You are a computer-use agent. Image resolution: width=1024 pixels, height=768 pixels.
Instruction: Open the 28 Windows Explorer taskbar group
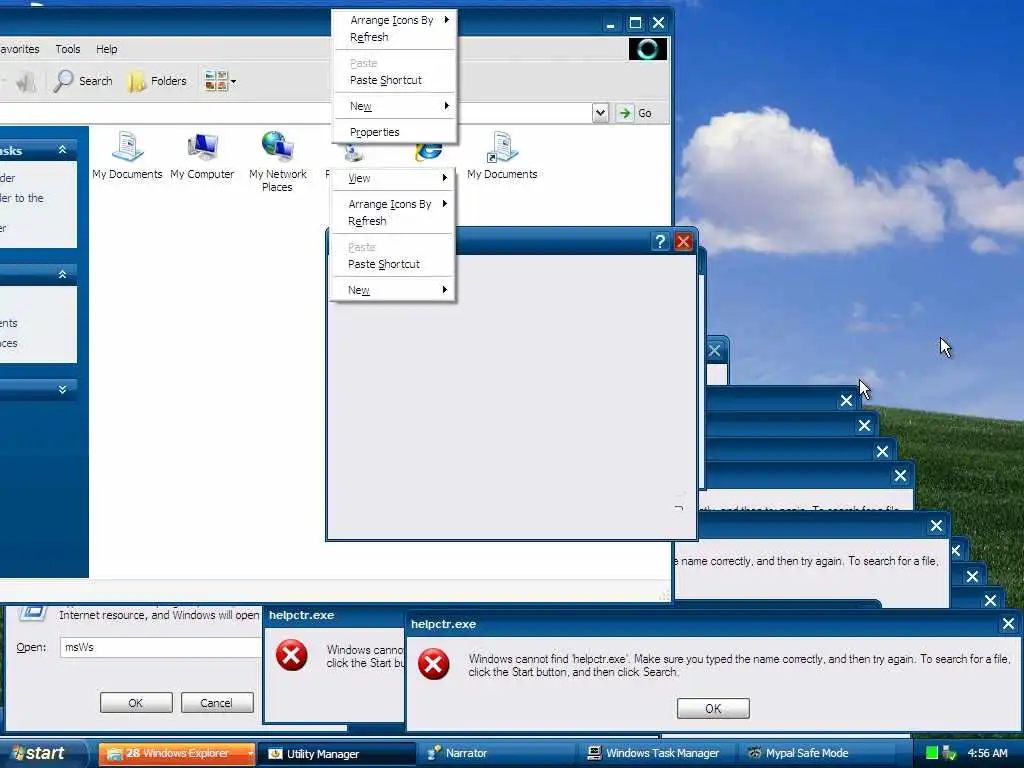coord(178,754)
